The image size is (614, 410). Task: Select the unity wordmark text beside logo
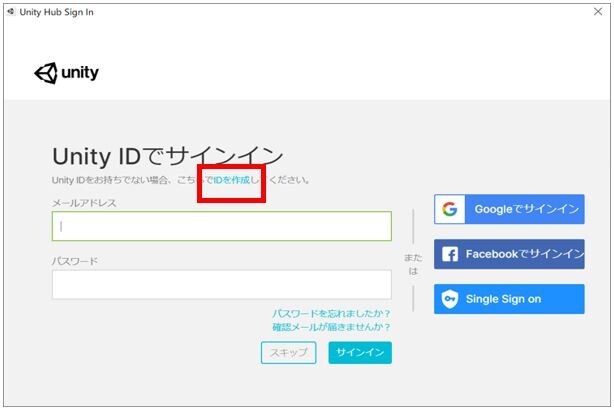click(80, 73)
